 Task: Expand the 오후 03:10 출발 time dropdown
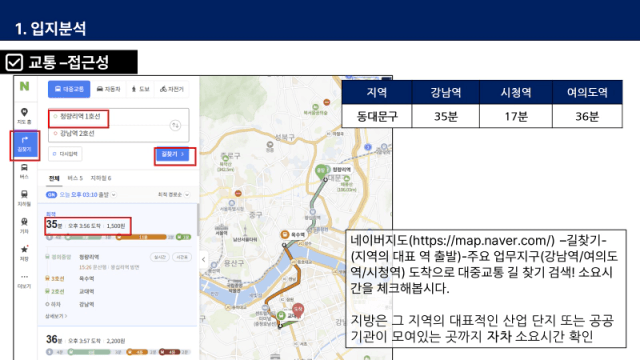[x=88, y=195]
